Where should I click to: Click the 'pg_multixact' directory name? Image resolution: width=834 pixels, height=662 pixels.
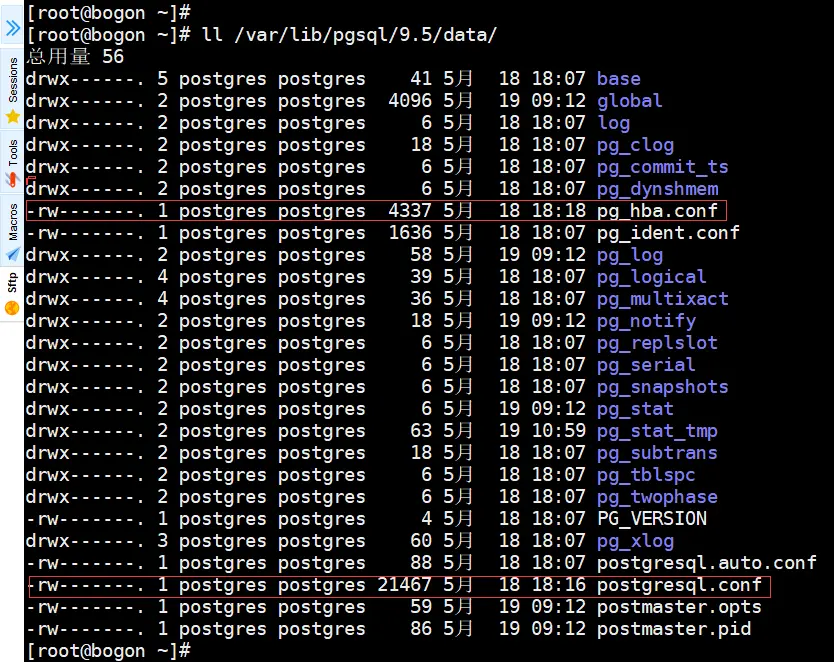tap(662, 299)
